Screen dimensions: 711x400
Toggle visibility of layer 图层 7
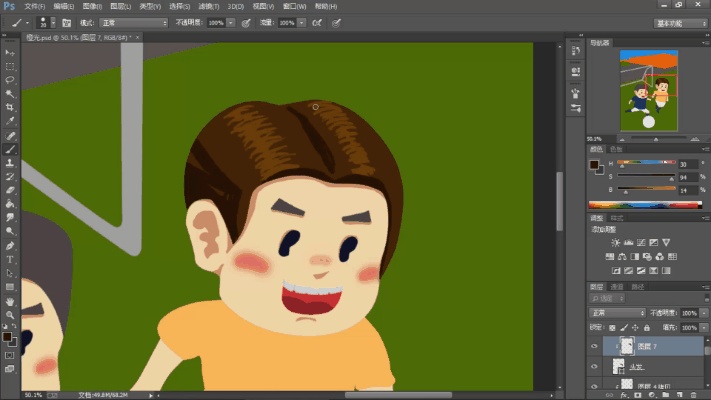(595, 345)
